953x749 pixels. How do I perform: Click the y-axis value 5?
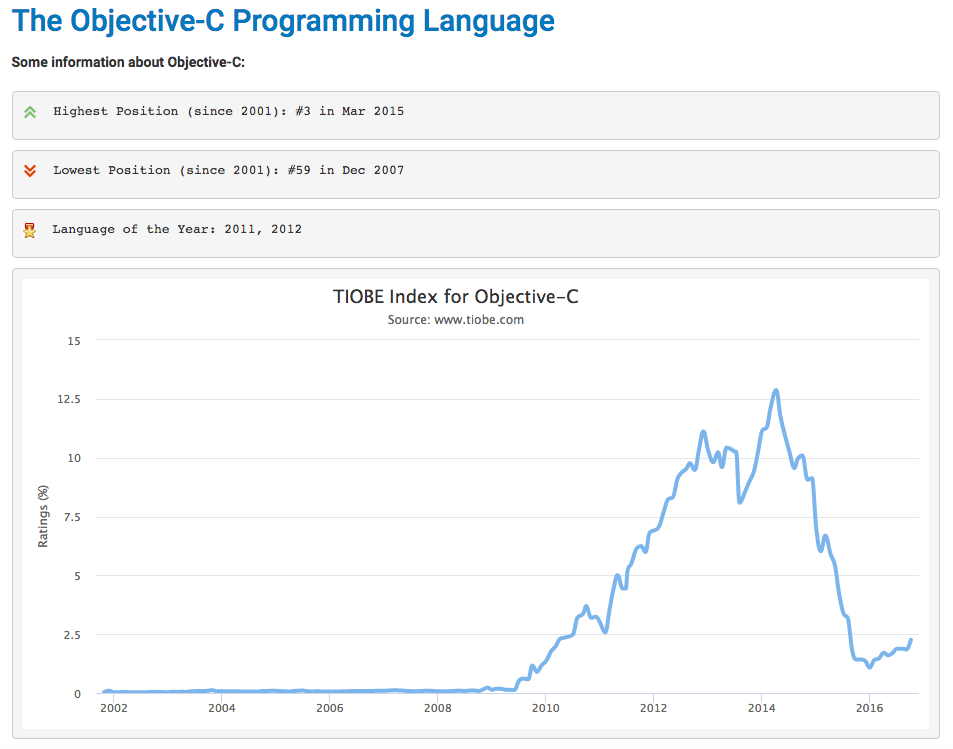[77, 576]
